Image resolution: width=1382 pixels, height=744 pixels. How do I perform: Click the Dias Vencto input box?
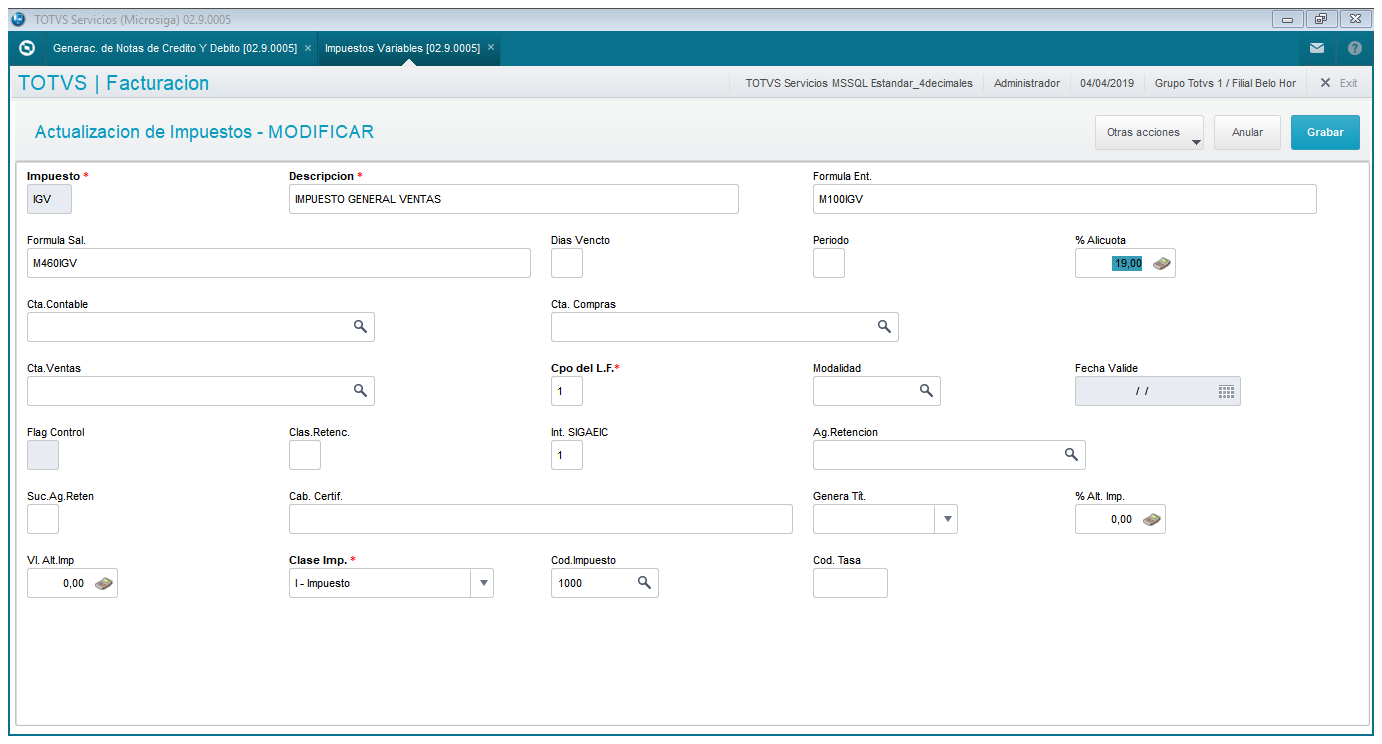567,263
